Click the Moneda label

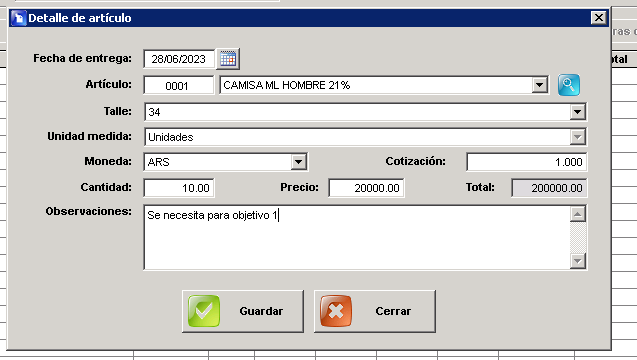tap(108, 161)
